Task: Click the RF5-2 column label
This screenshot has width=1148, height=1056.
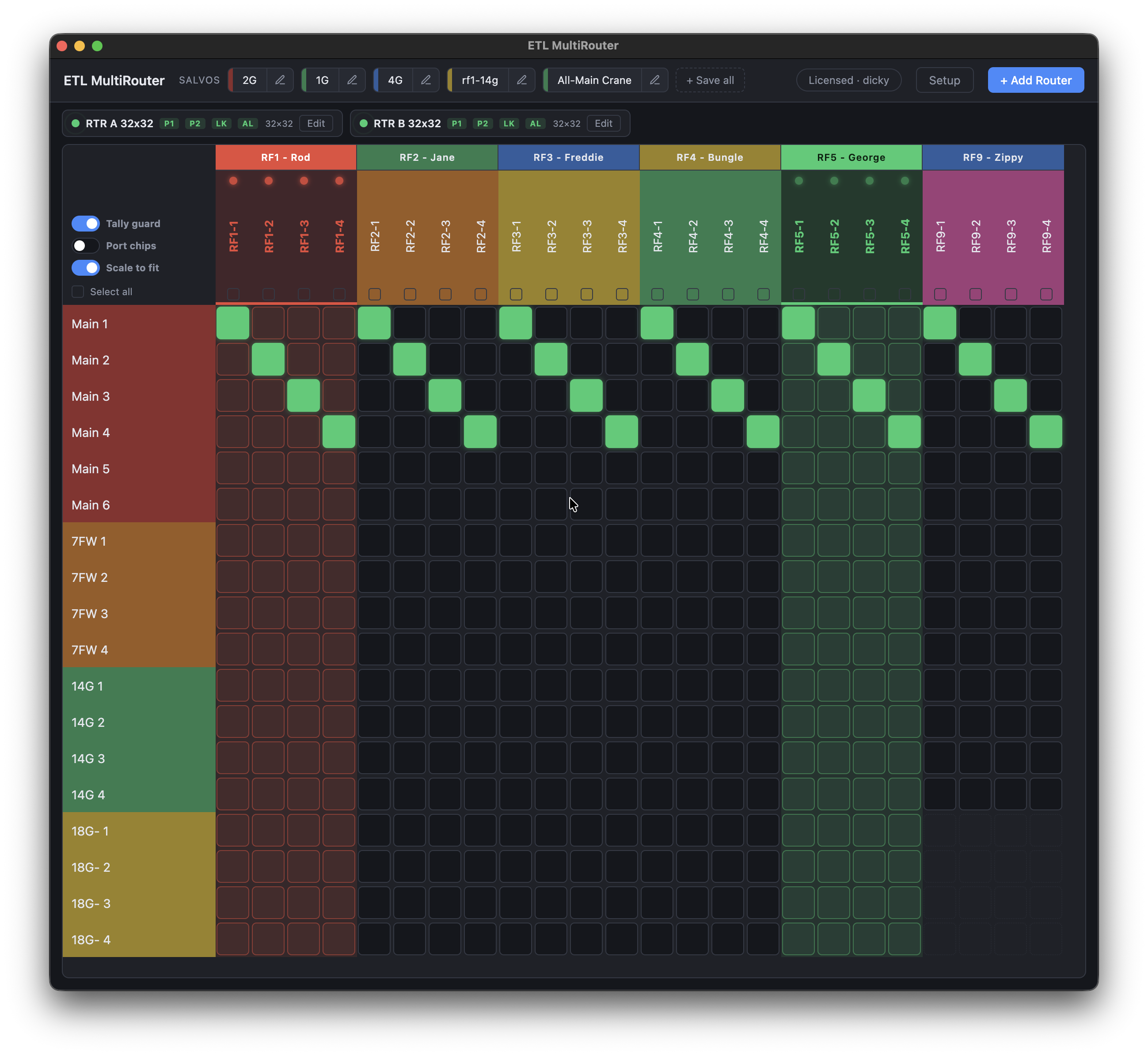Action: tap(834, 236)
